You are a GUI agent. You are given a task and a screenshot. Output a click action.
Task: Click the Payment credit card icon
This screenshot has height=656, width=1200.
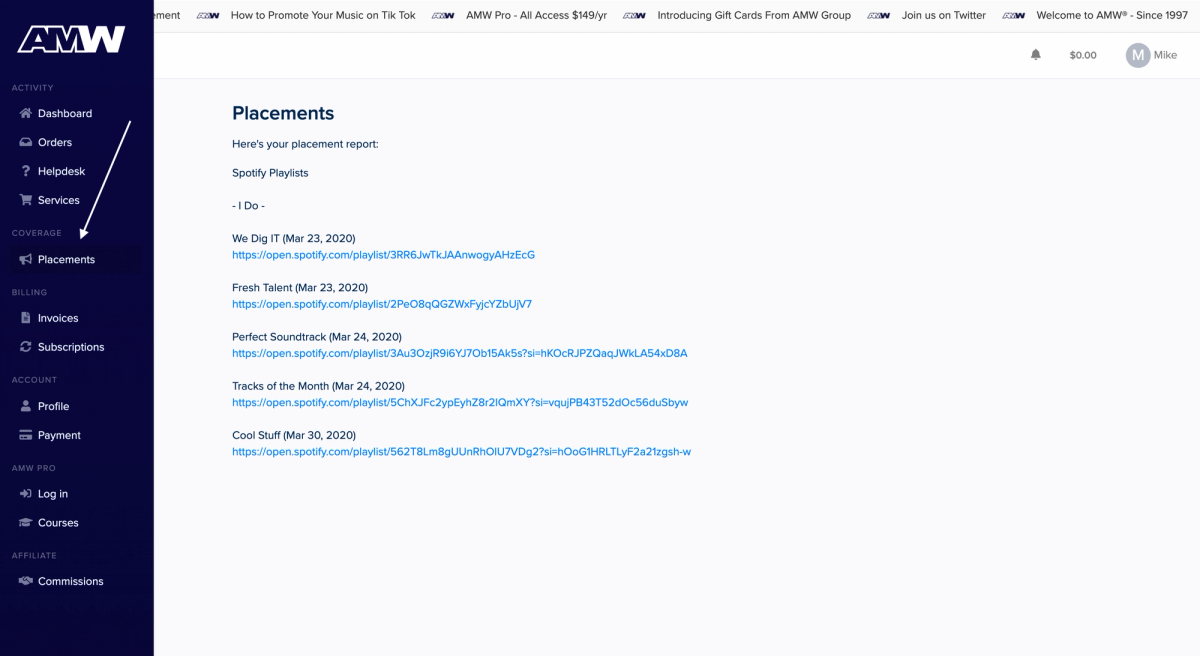click(x=26, y=435)
